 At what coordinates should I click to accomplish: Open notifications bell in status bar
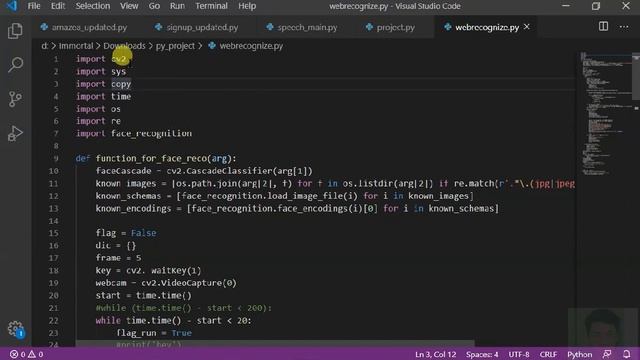click(x=627, y=354)
